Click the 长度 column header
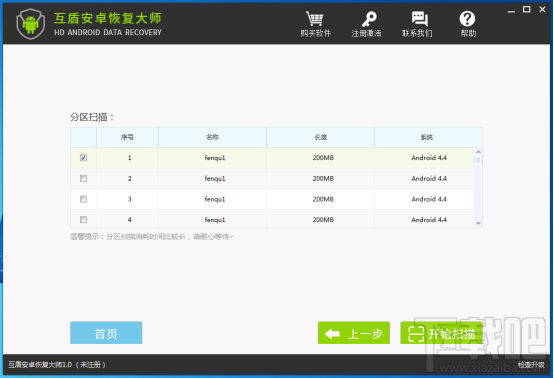The image size is (554, 378). pyautogui.click(x=320, y=137)
